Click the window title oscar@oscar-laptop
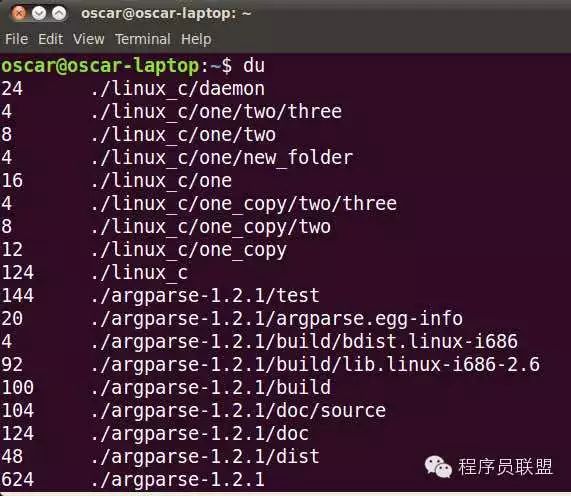Image resolution: width=571 pixels, height=496 pixels. click(166, 13)
